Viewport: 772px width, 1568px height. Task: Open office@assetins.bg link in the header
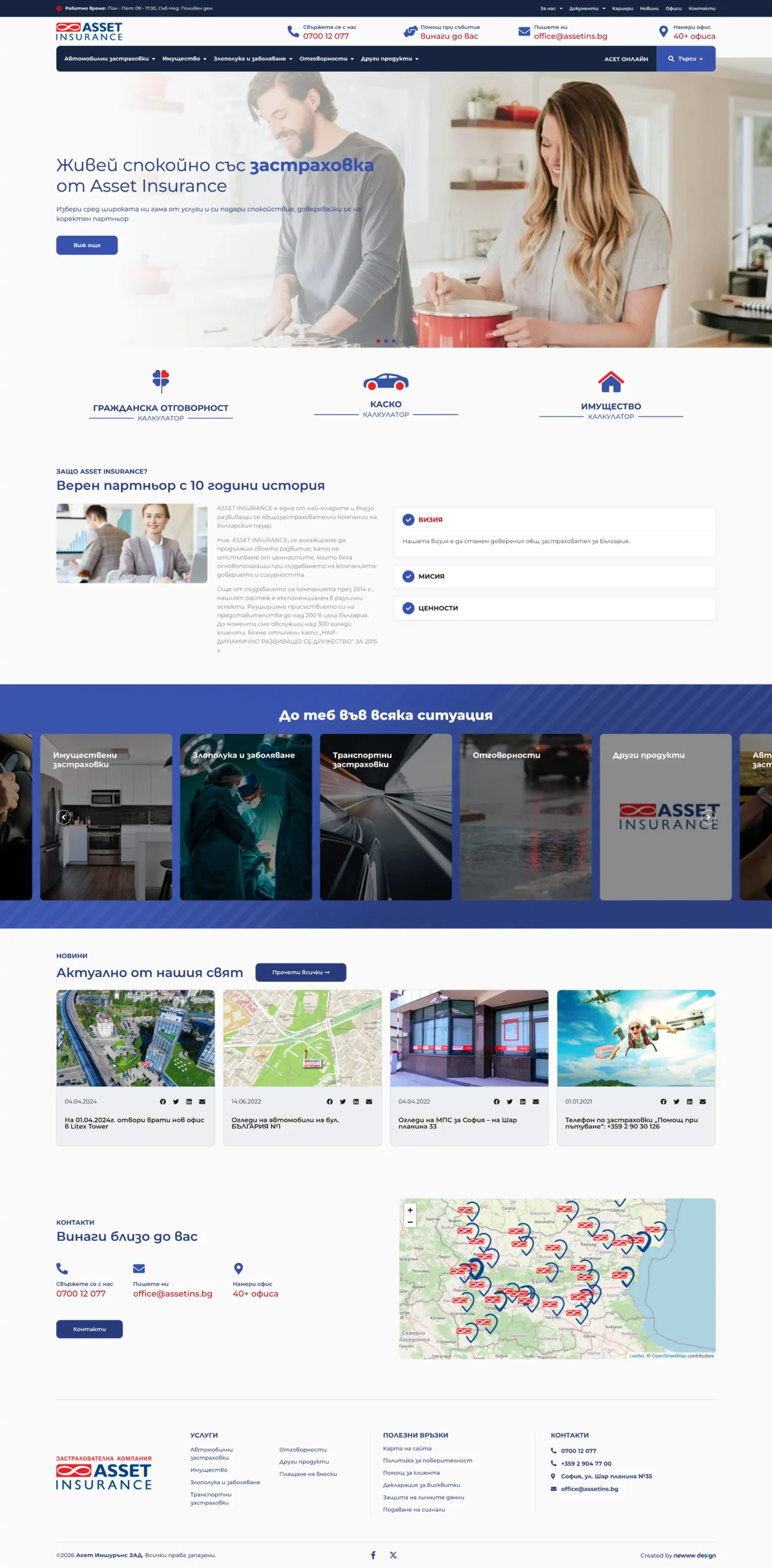571,36
